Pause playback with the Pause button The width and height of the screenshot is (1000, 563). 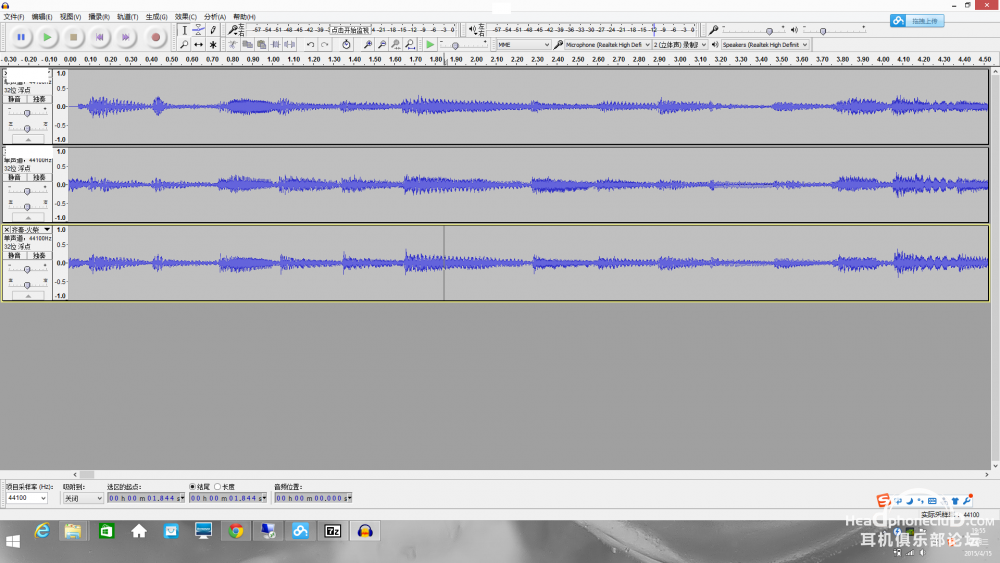coord(20,37)
